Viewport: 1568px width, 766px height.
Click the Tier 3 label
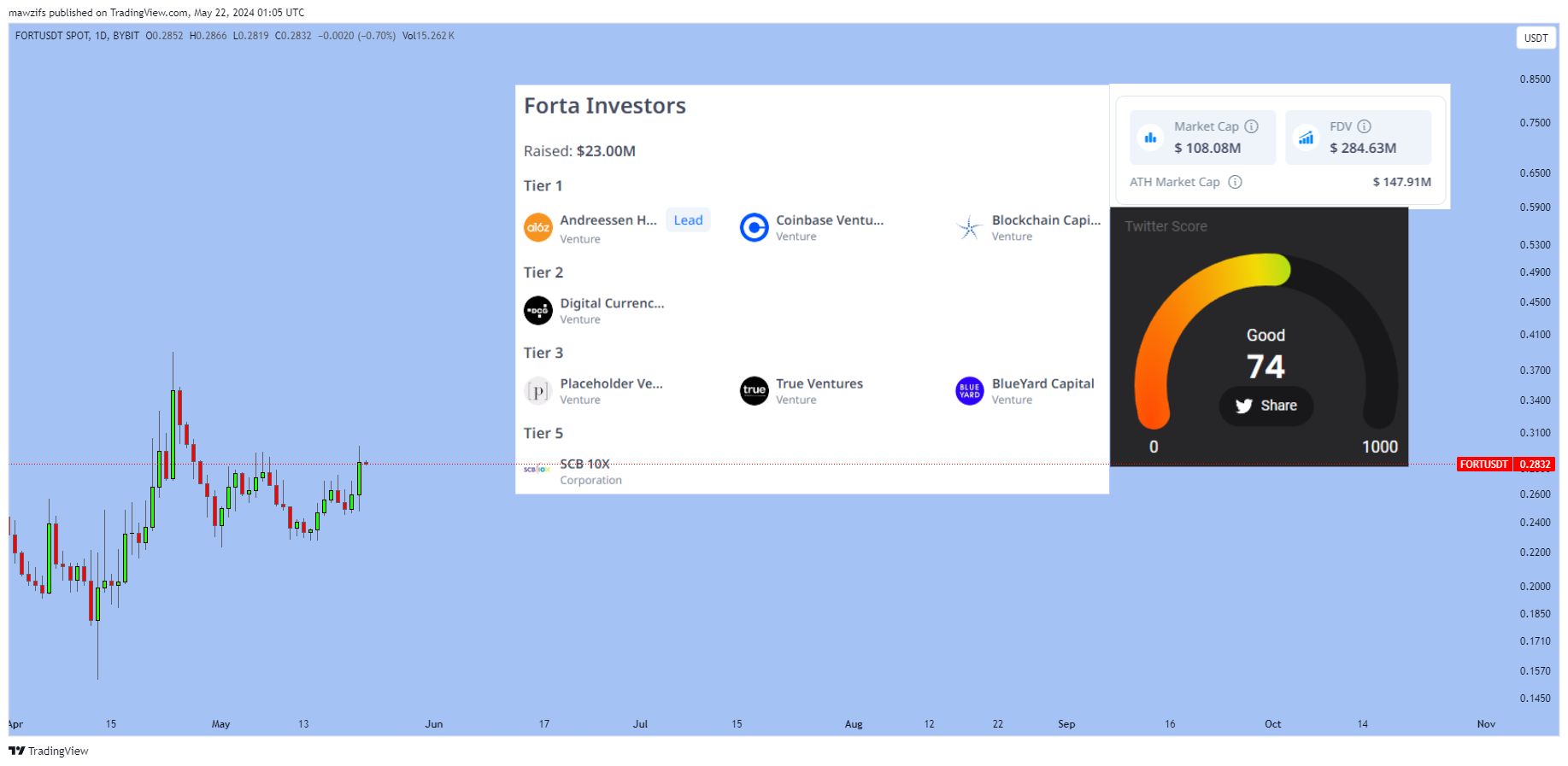click(x=543, y=353)
